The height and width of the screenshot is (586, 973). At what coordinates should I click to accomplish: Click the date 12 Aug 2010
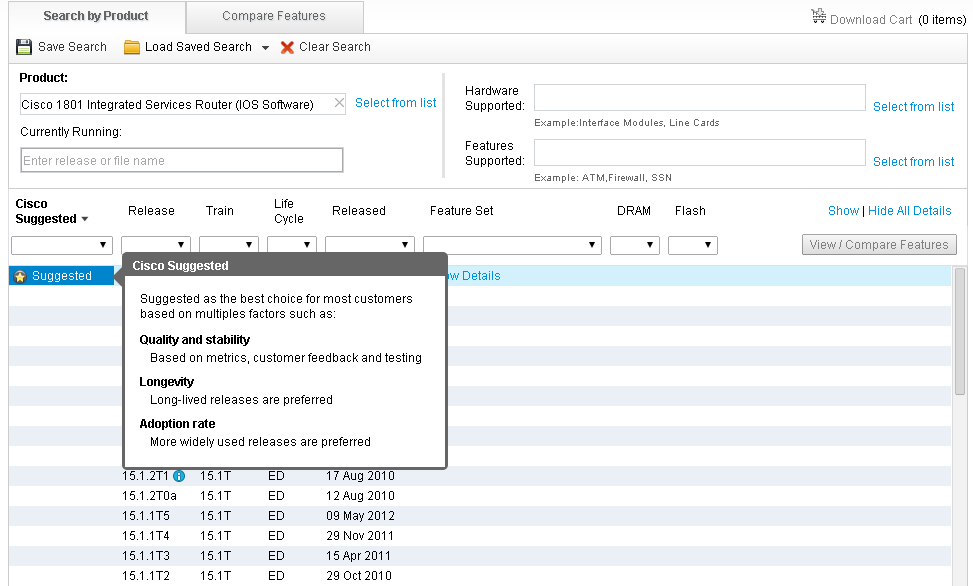[360, 496]
